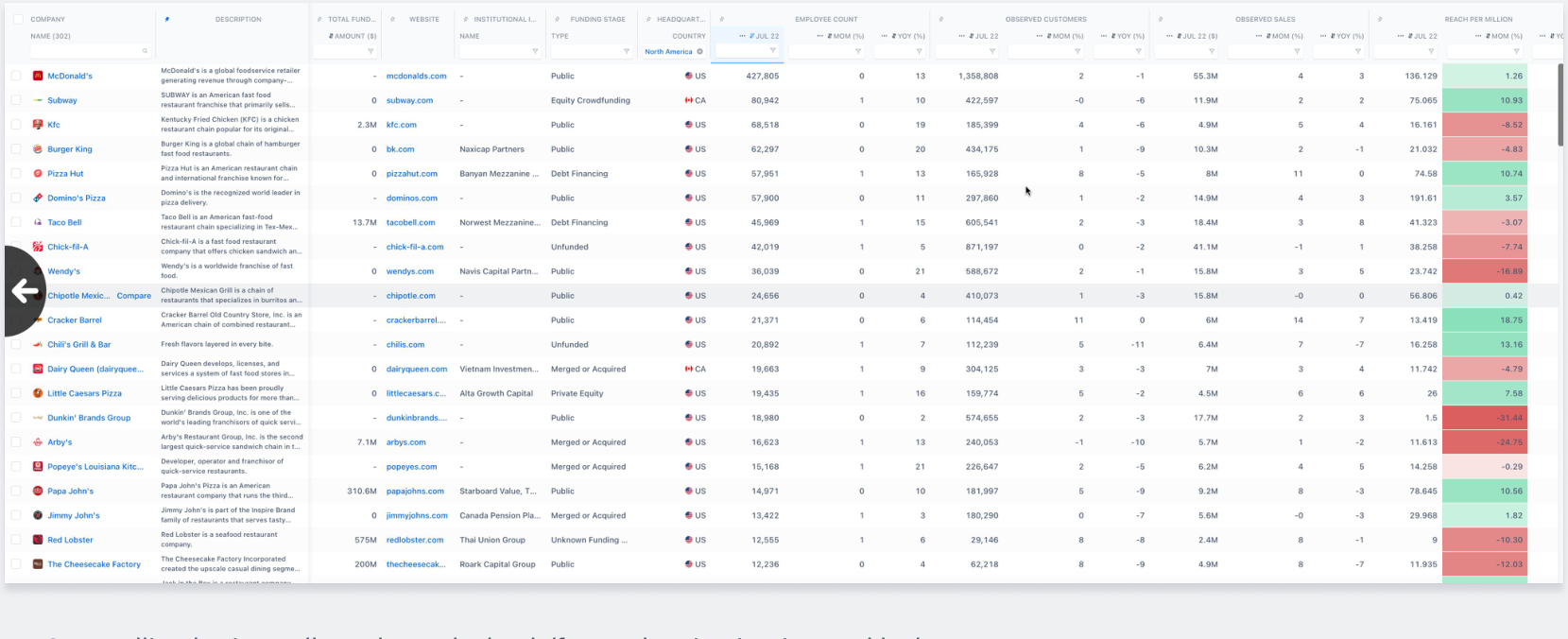The height and width of the screenshot is (639, 1568).
Task: Check The Cheesecake Factory row checkbox
Action: (x=16, y=564)
